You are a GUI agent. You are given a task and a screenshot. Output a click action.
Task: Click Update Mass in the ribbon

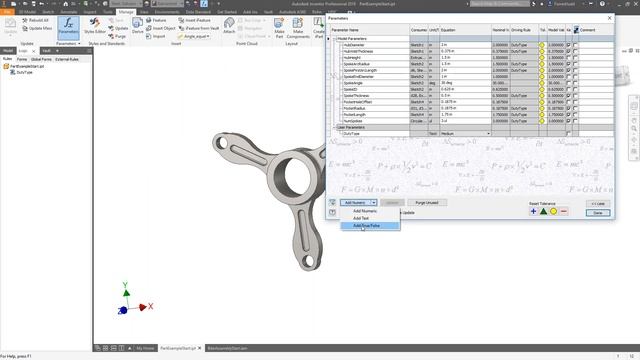(x=37, y=28)
